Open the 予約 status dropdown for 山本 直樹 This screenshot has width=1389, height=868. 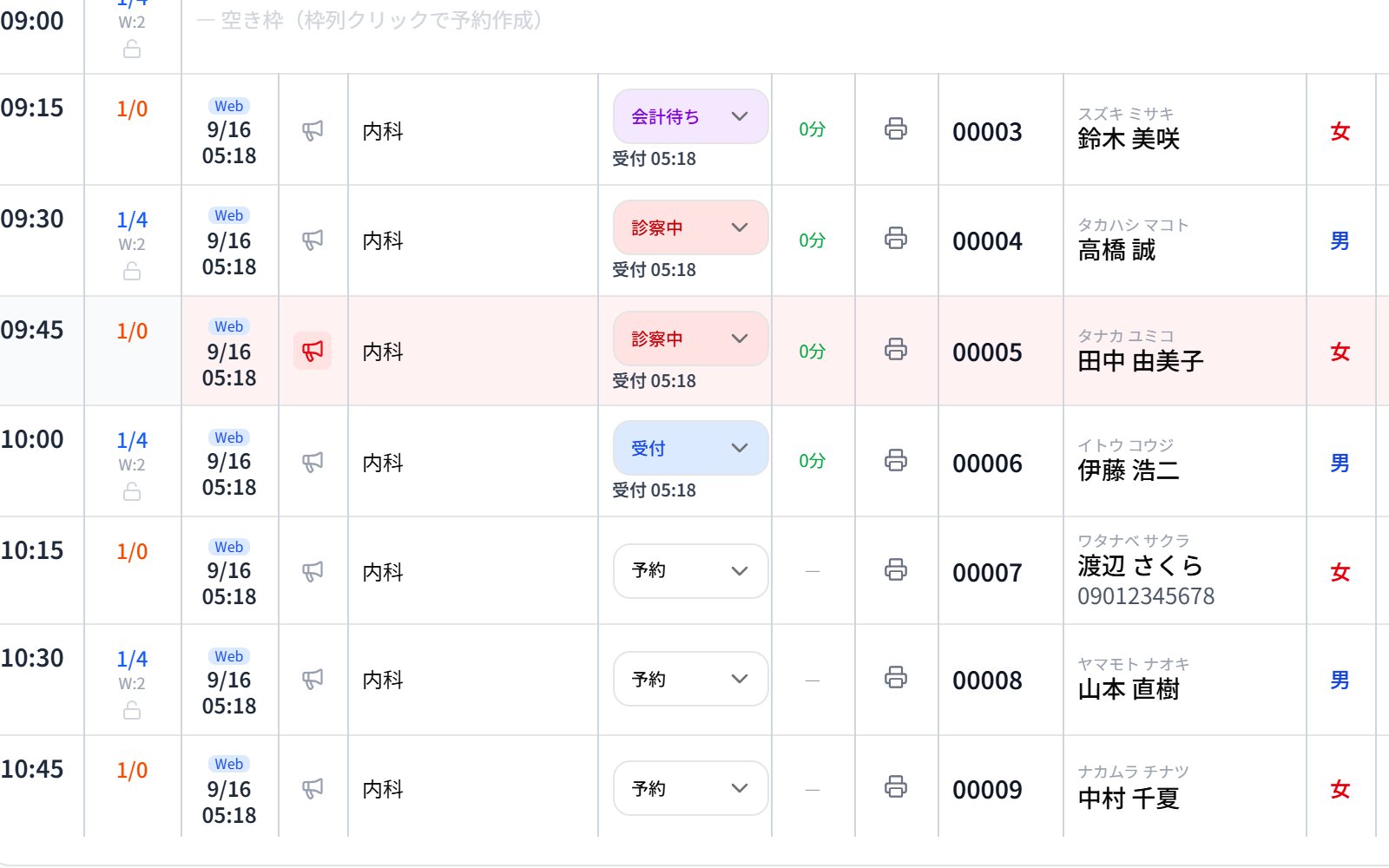click(x=691, y=679)
